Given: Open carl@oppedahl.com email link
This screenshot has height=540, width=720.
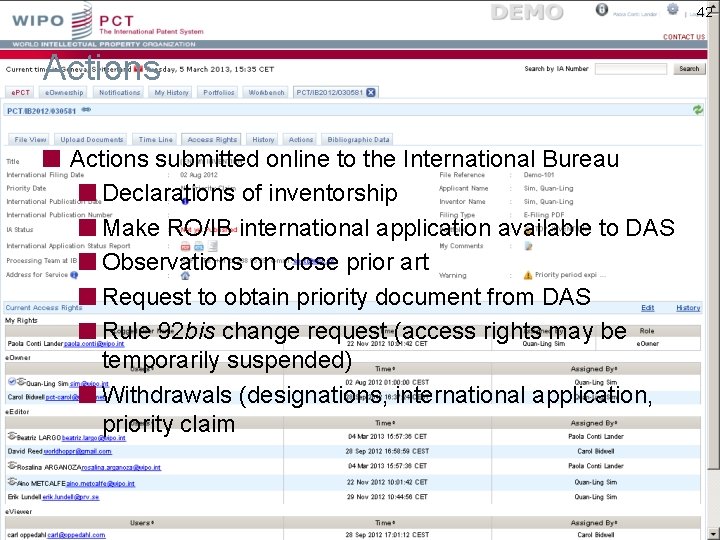Looking at the screenshot, I should (x=76, y=535).
